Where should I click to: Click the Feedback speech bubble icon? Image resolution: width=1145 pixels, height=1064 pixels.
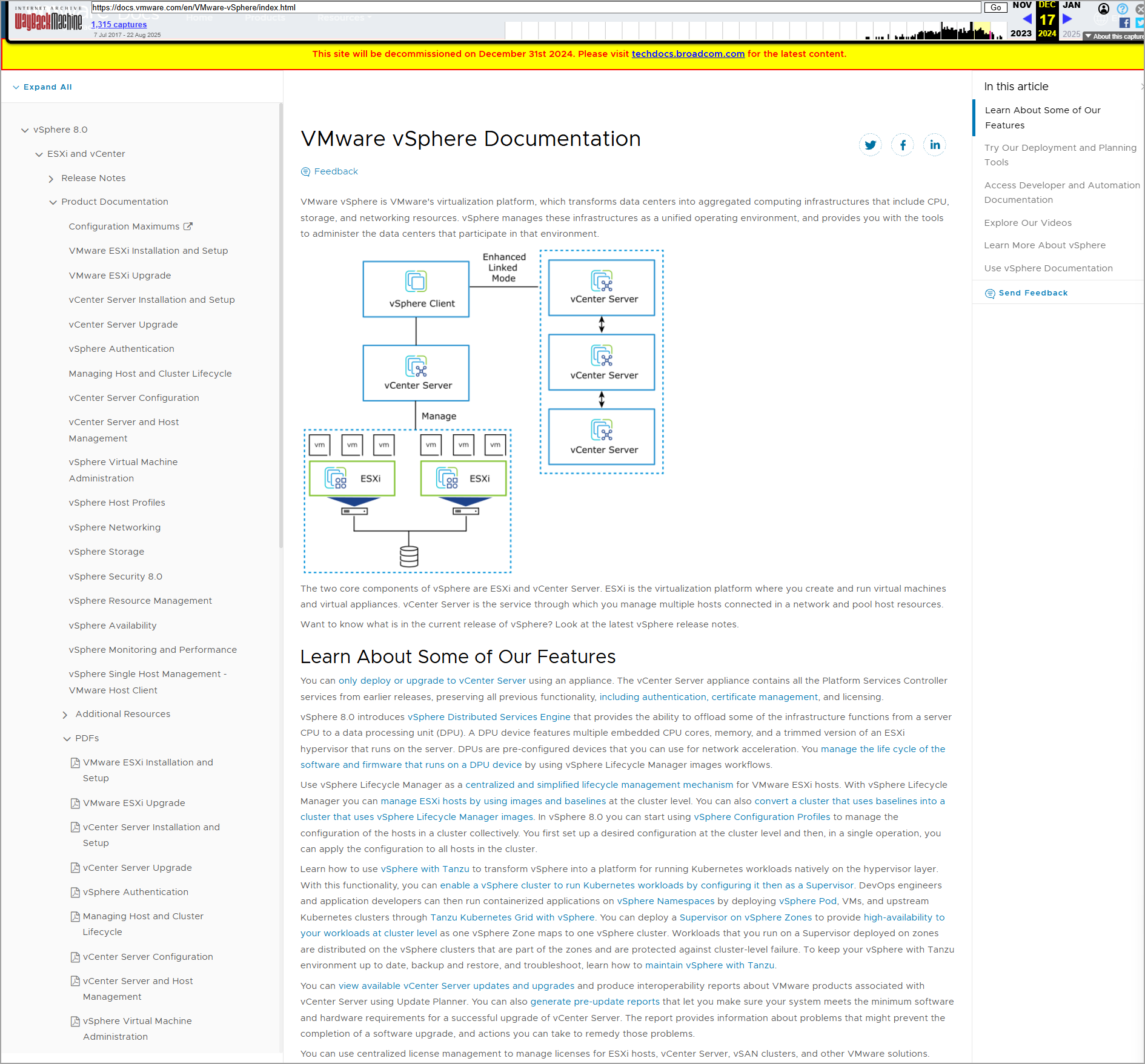tap(305, 172)
